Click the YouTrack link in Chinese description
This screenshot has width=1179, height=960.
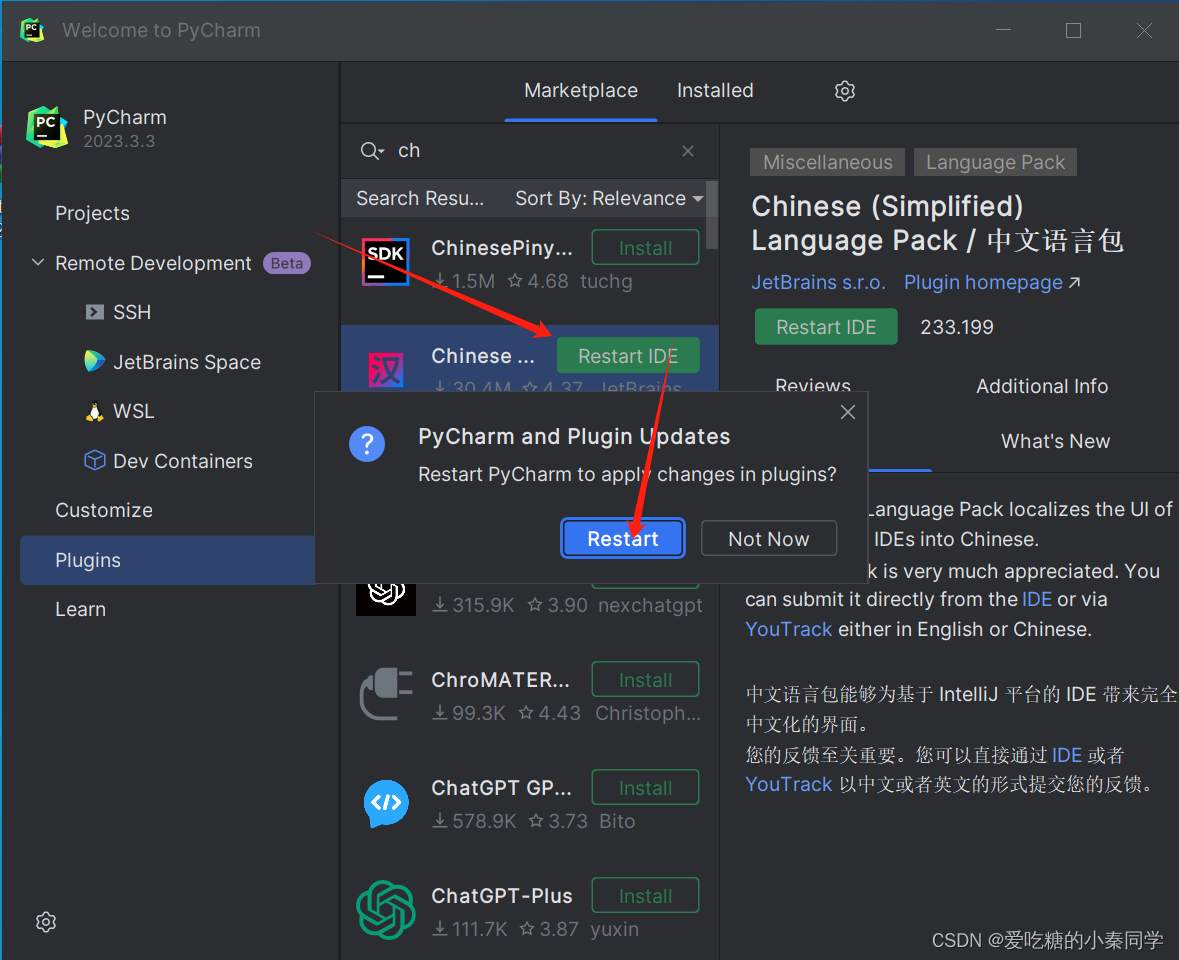pyautogui.click(x=788, y=784)
